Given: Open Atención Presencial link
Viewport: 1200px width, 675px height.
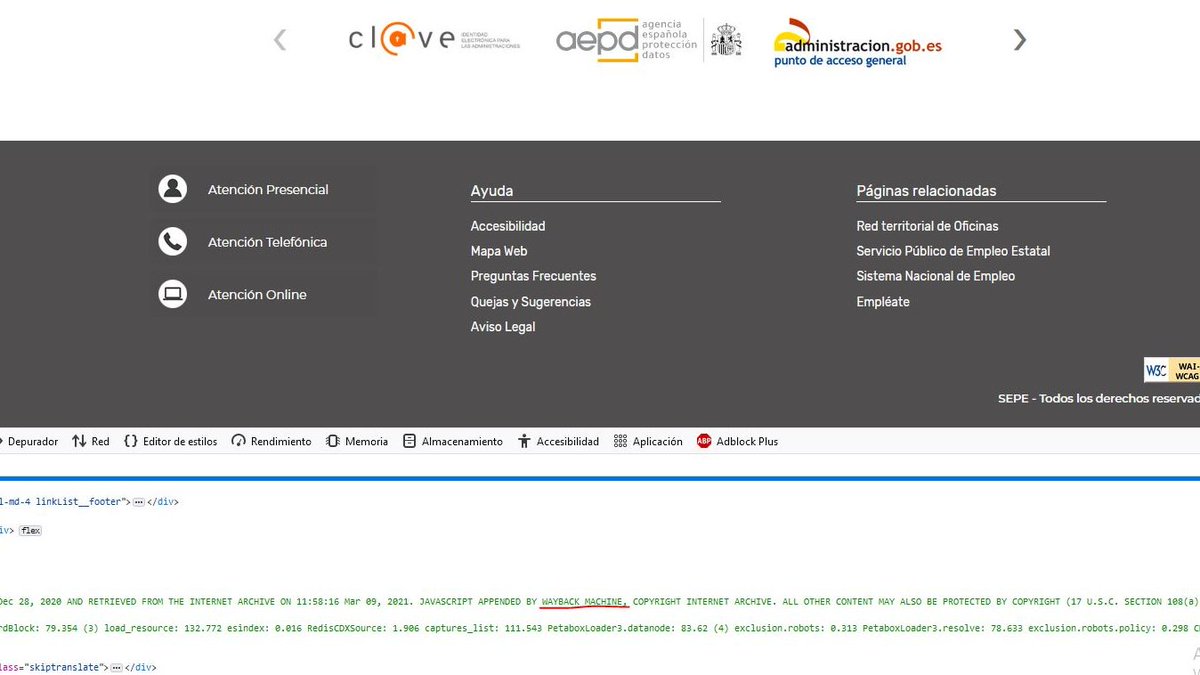Looking at the screenshot, I should click(x=268, y=189).
